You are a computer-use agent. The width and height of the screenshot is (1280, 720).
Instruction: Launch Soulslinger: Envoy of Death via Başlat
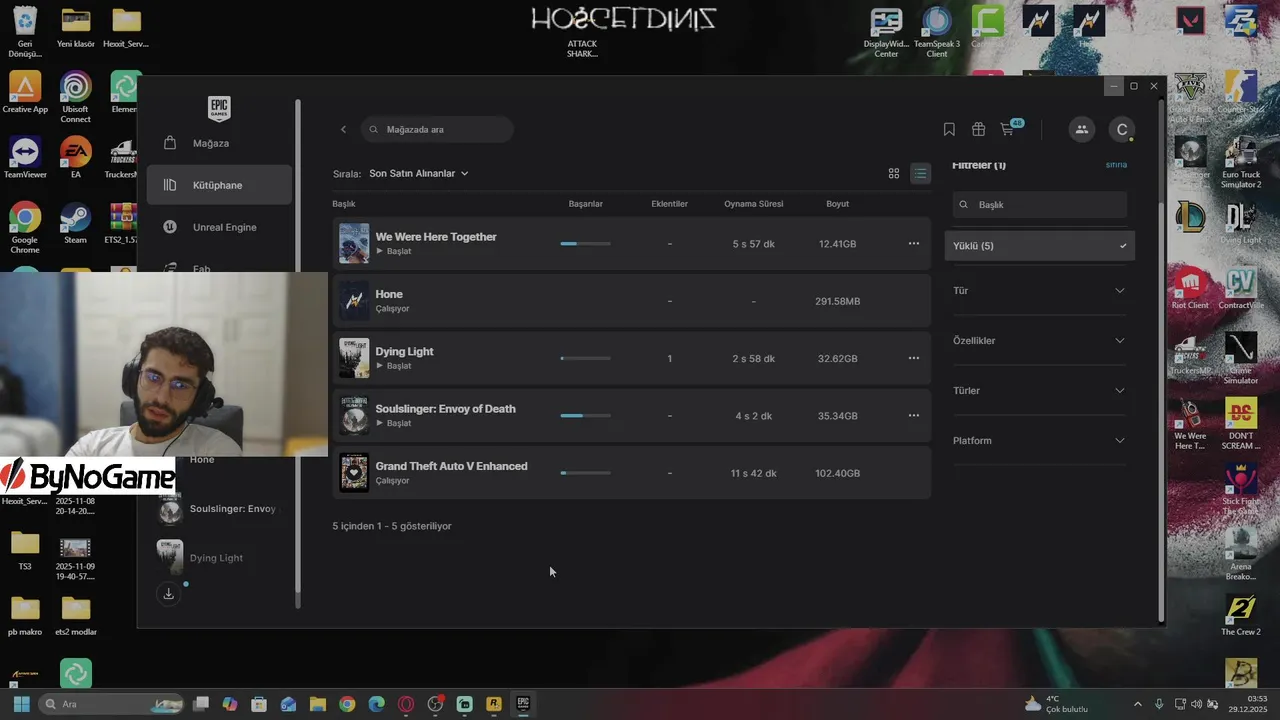click(x=394, y=423)
